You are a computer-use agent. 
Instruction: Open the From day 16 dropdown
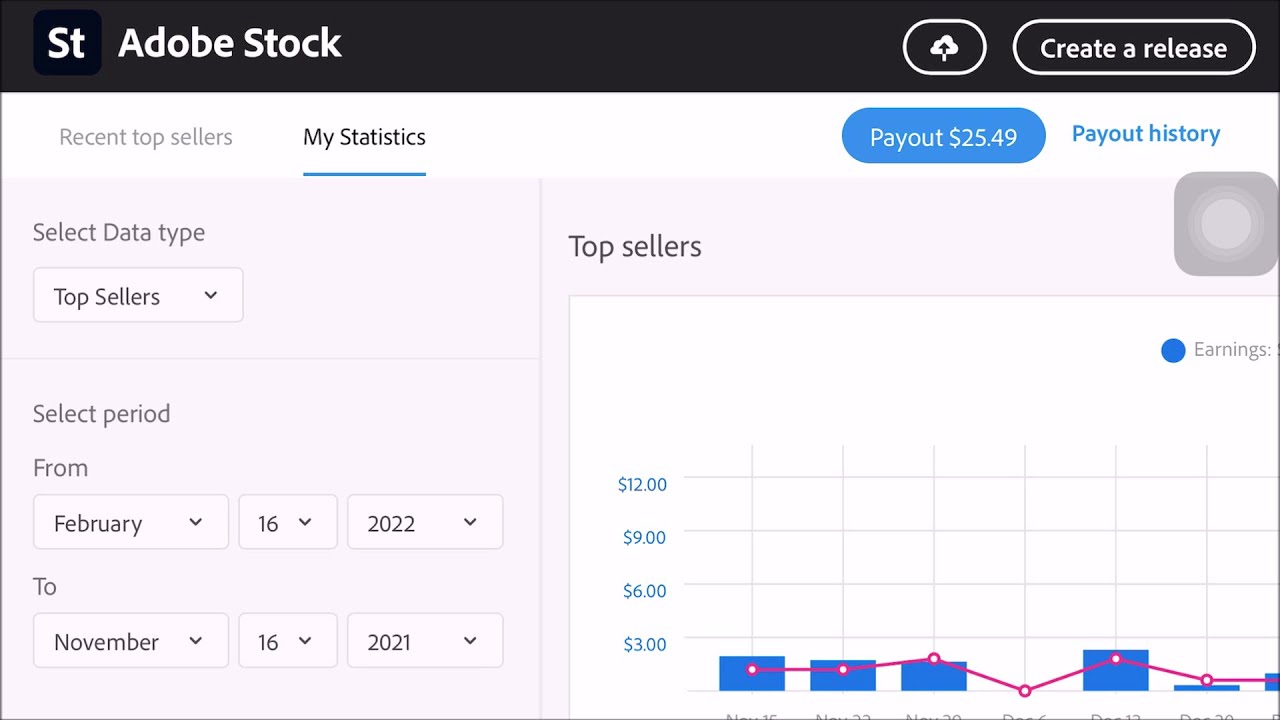click(287, 522)
